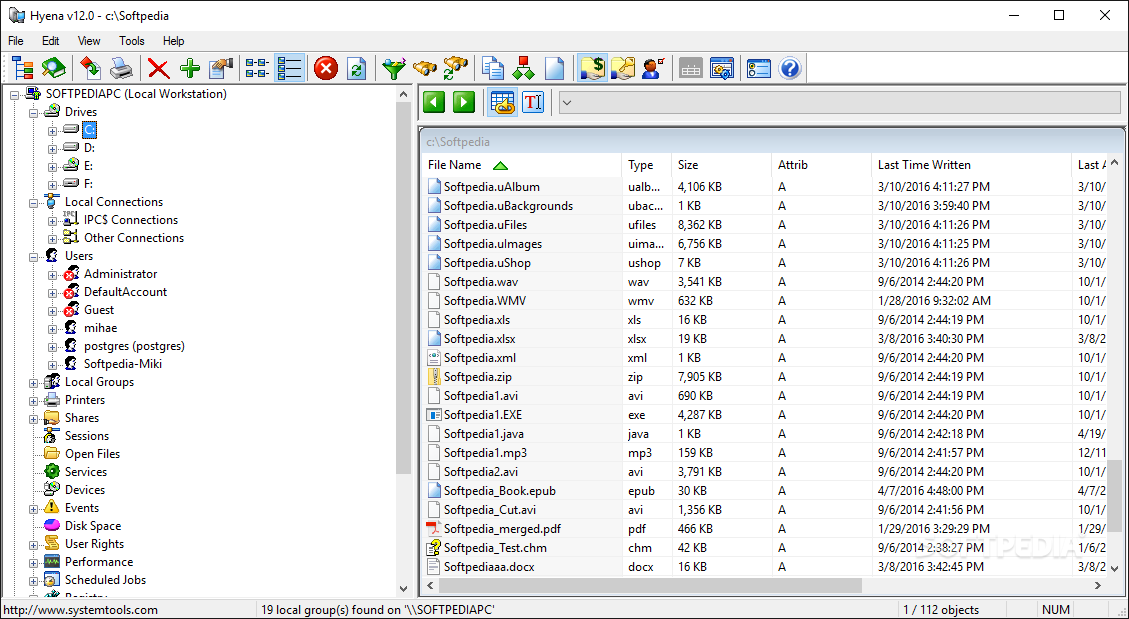This screenshot has height=619, width=1129.
Task: Expand the Scheduled Jobs node
Action: pyautogui.click(x=33, y=580)
